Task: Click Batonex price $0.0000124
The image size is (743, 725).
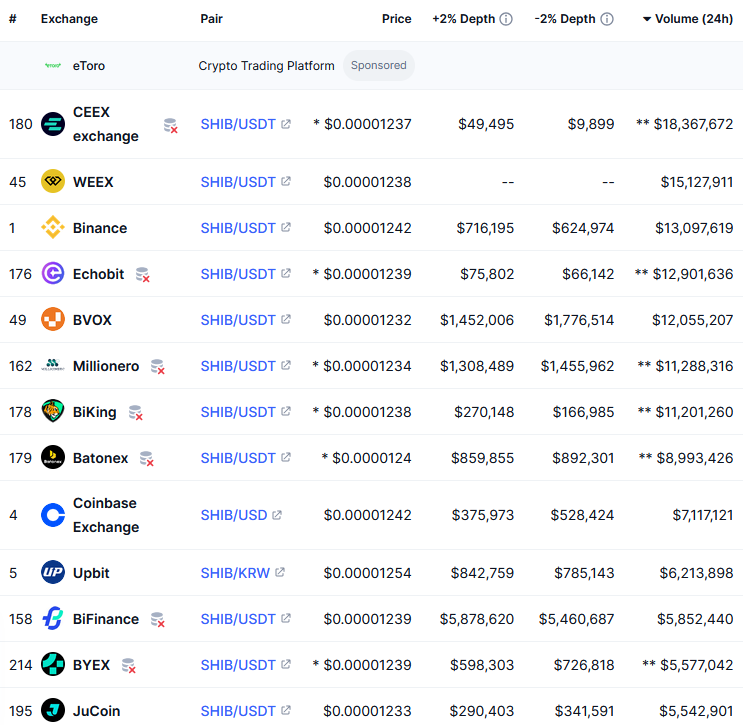Action: click(x=372, y=458)
